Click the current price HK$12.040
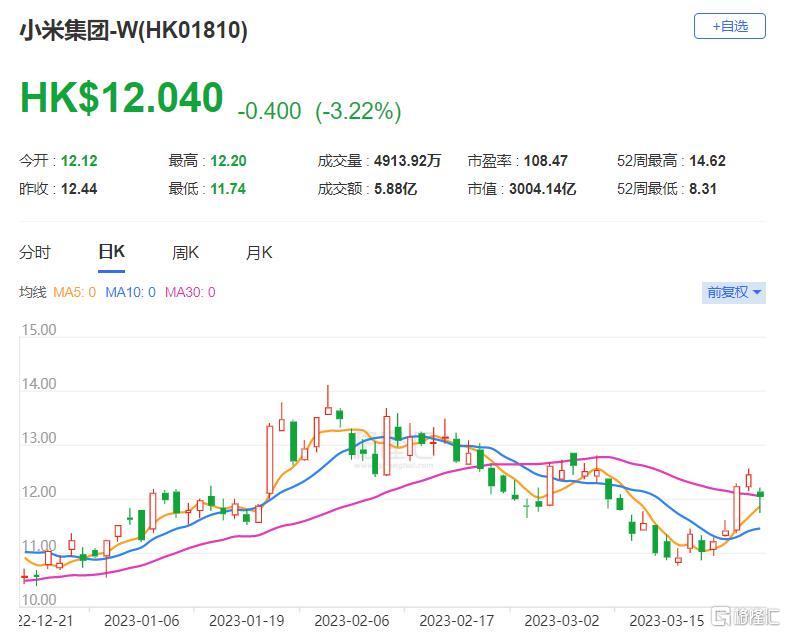This screenshot has height=633, width=786. click(x=121, y=97)
